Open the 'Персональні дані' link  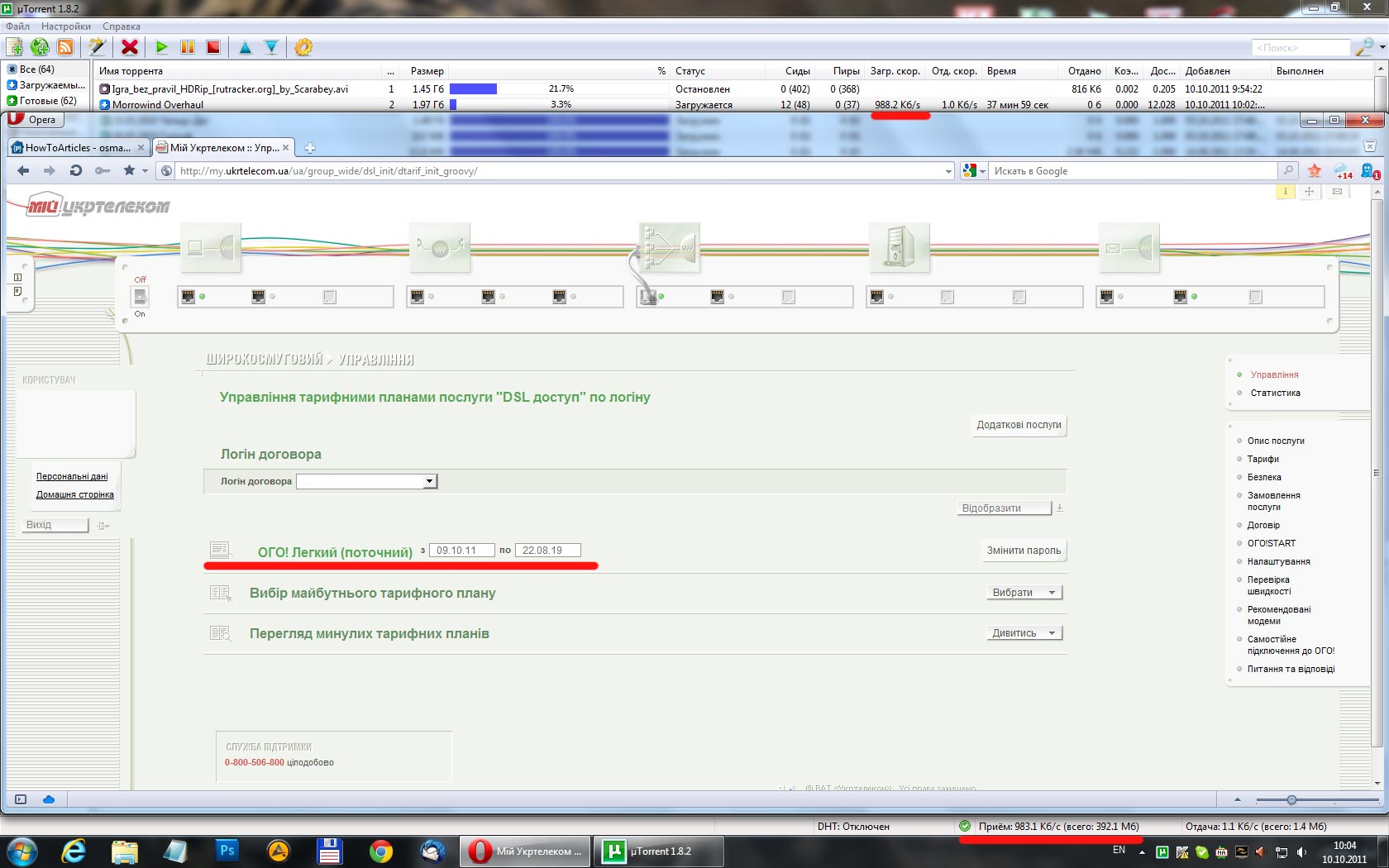coord(72,476)
